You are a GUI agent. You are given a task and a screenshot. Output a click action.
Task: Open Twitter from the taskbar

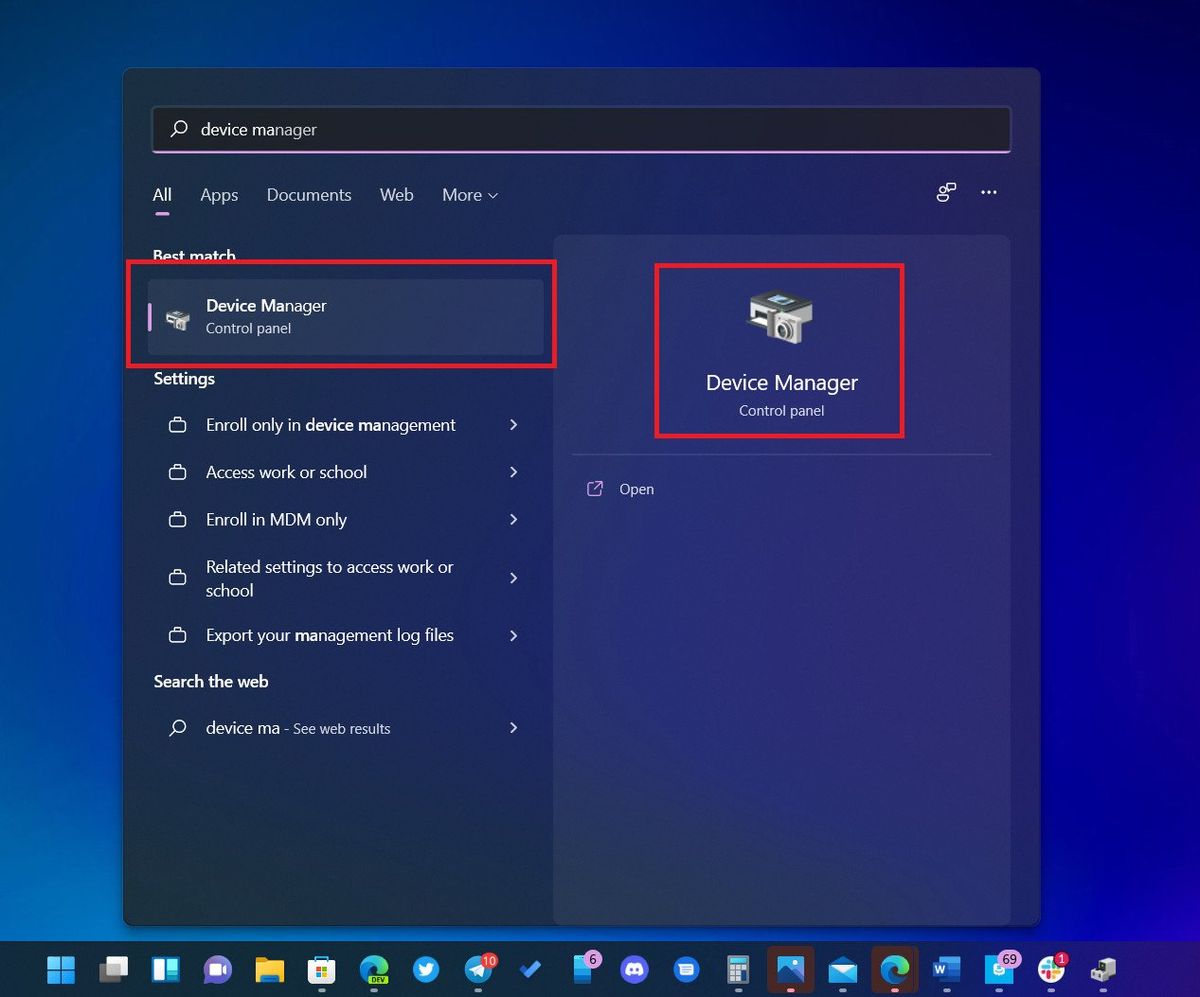[426, 969]
